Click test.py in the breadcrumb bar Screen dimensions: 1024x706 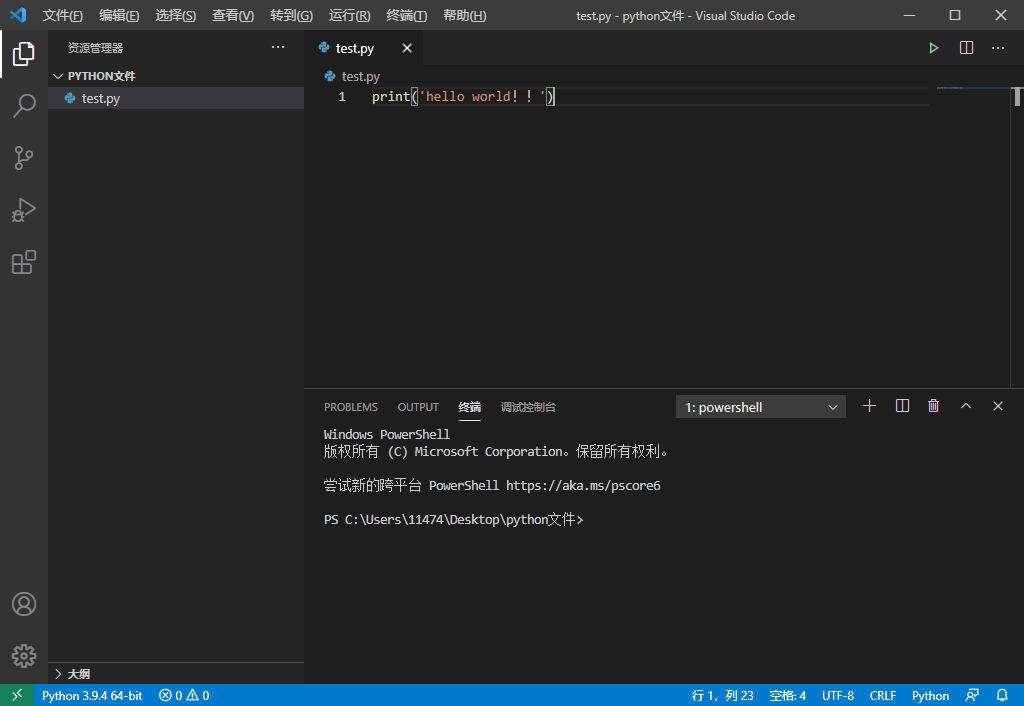pyautogui.click(x=360, y=76)
